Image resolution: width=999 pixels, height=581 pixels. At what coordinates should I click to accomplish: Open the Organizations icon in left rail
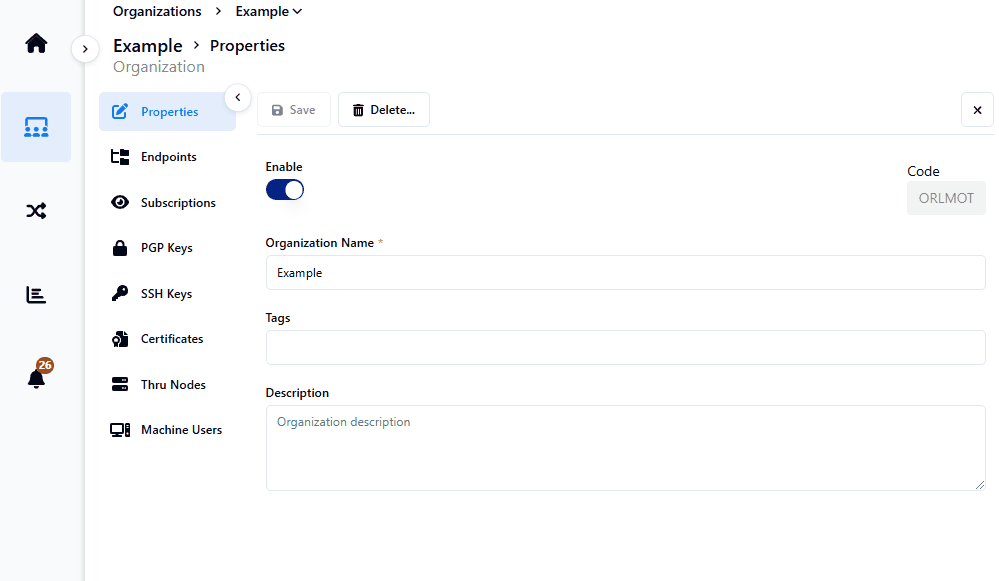pos(36,127)
